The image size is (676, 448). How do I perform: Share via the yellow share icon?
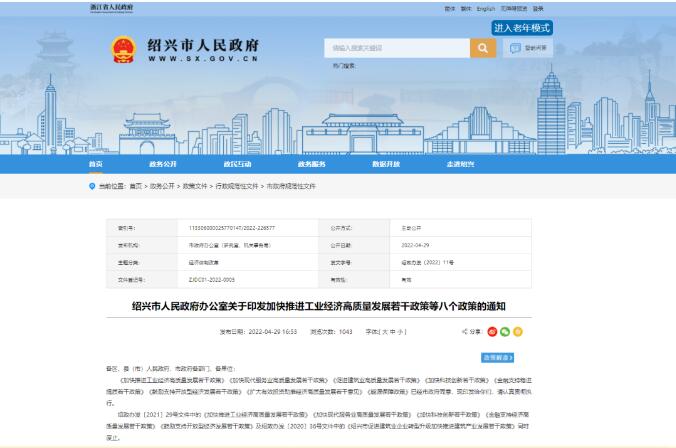(518, 331)
